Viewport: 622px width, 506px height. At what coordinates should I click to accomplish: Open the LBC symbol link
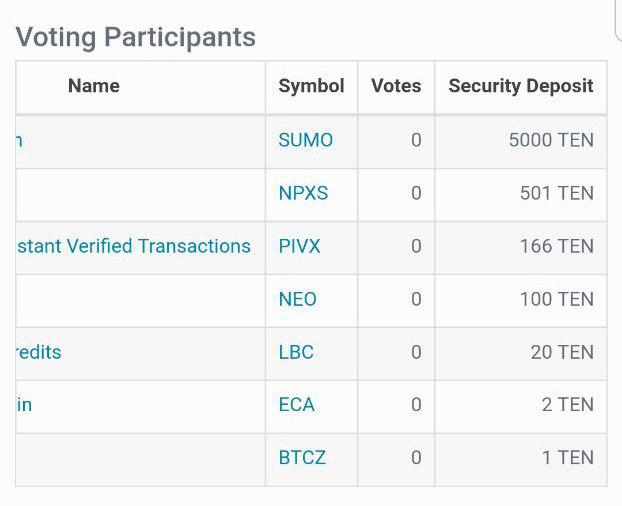click(x=296, y=352)
